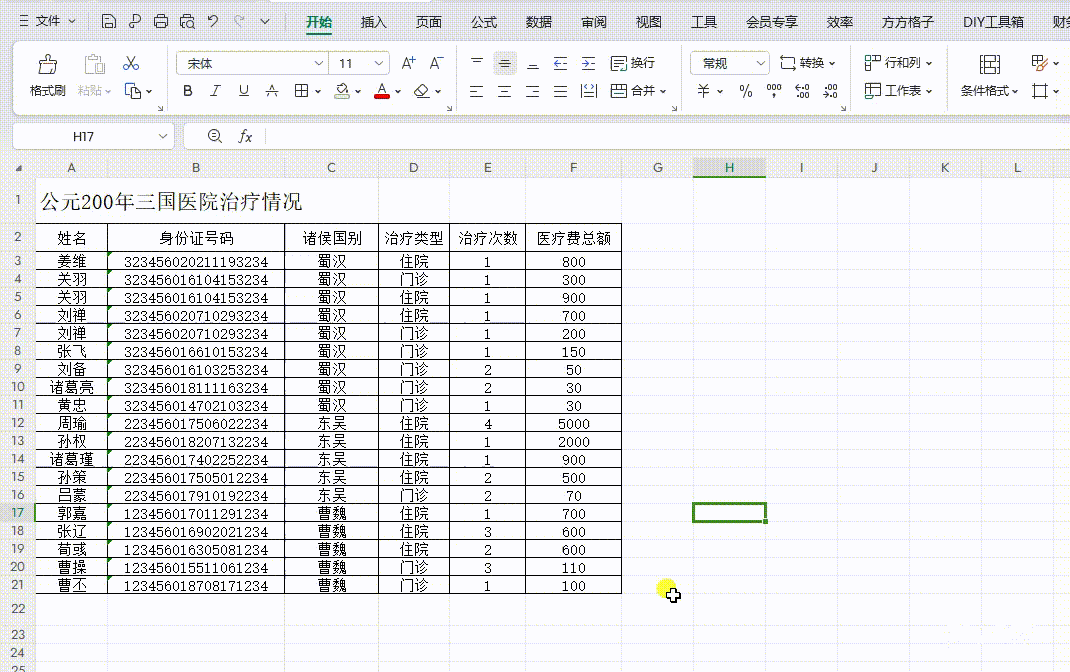This screenshot has width=1070, height=672.
Task: Open the font size 11 dropdown
Action: pos(379,63)
